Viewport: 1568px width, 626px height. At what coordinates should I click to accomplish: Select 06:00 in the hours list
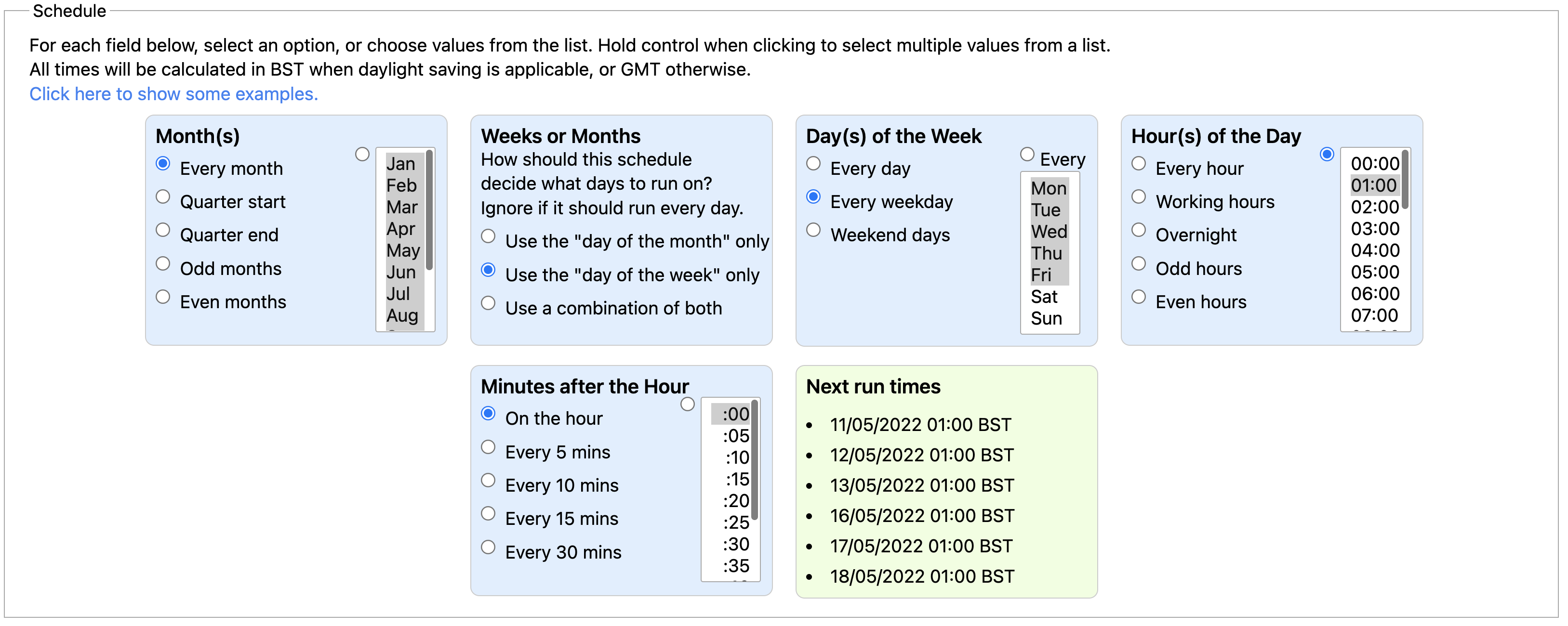(1374, 294)
